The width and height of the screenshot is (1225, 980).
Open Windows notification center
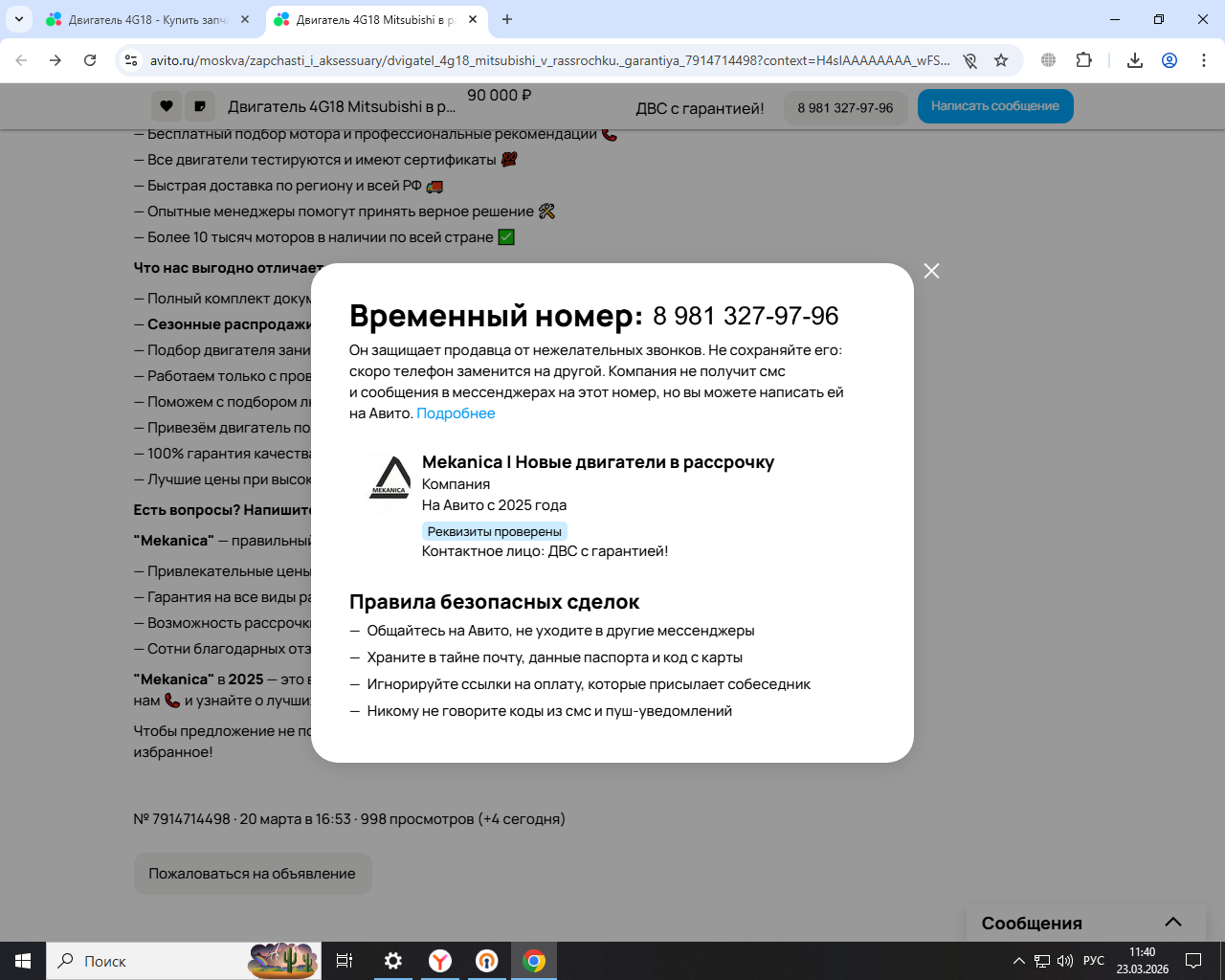coord(1193,961)
